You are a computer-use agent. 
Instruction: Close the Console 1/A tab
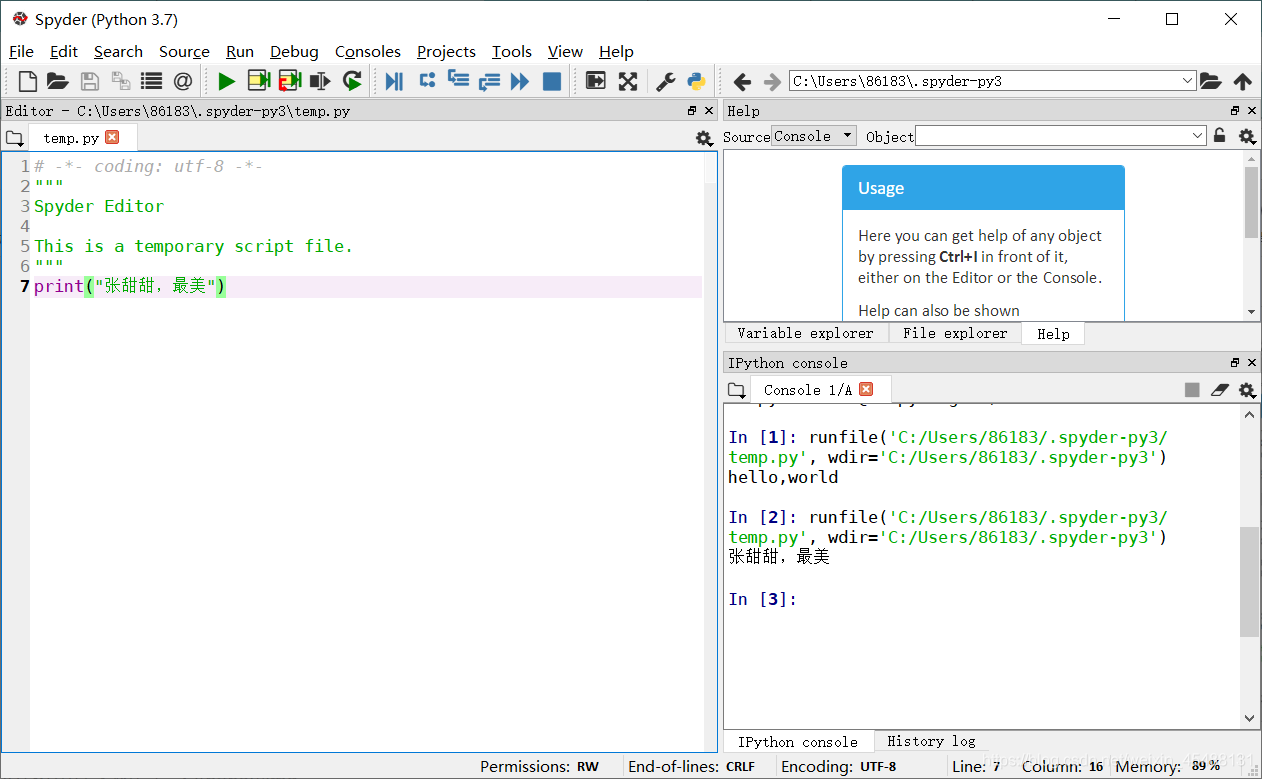(866, 389)
